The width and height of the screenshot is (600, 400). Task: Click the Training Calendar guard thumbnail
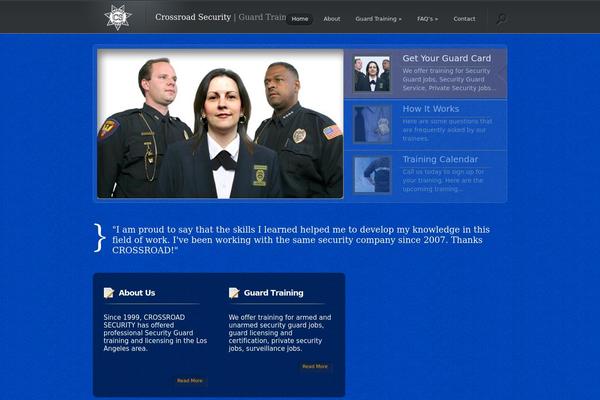[x=372, y=175]
